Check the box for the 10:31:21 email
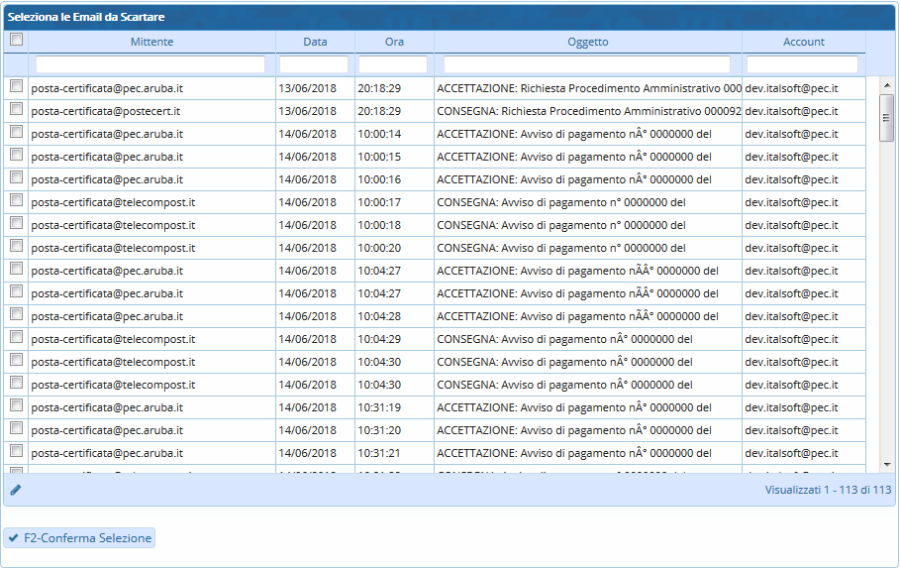The width and height of the screenshot is (900, 569). click(x=16, y=453)
